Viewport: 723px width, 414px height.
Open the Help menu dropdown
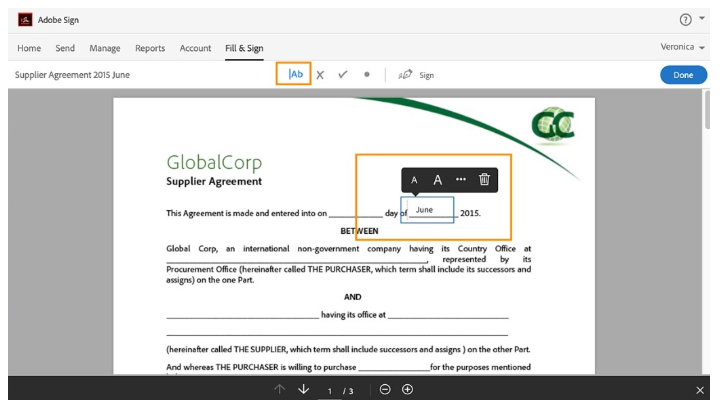point(690,20)
